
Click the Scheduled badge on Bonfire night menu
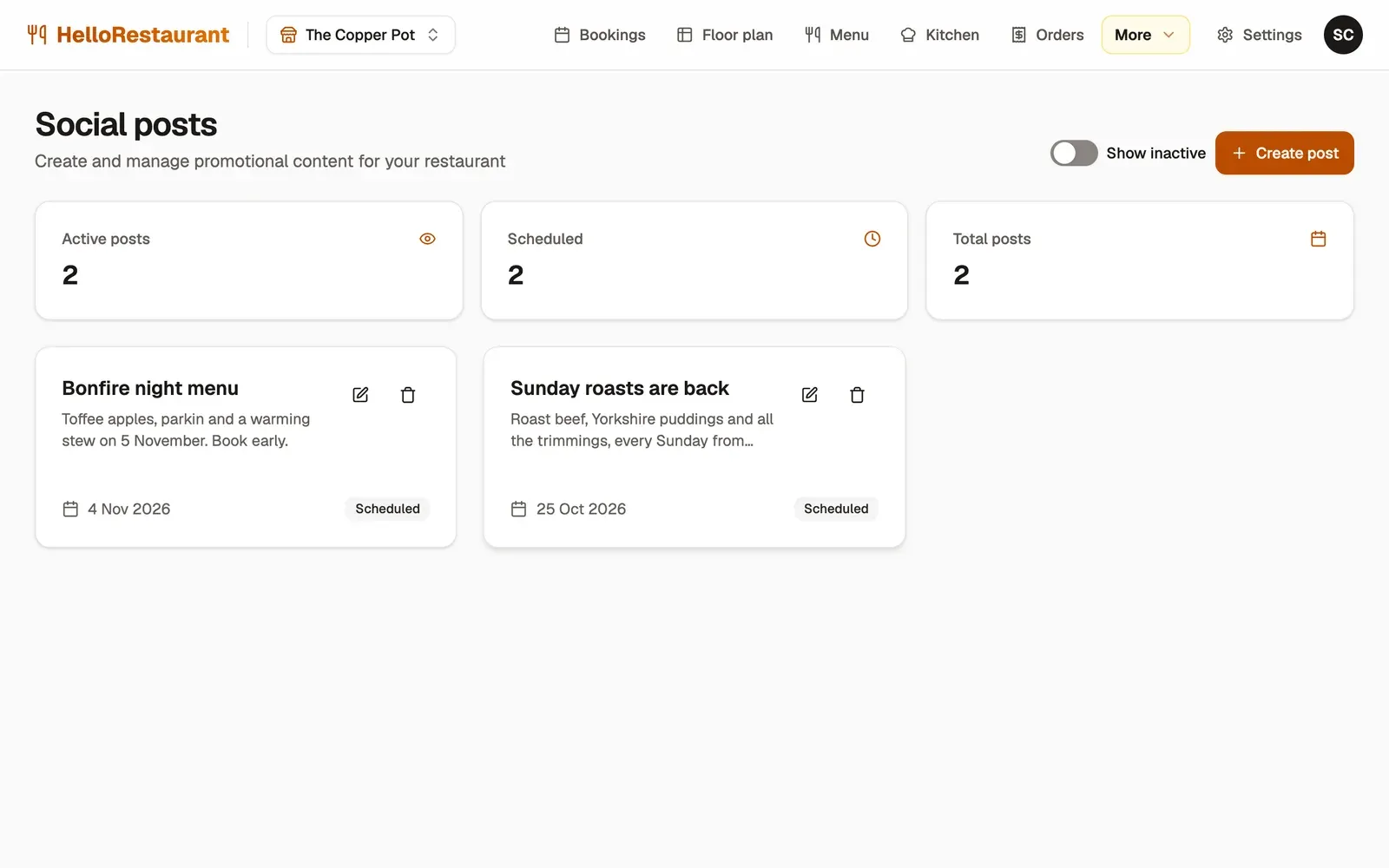coord(387,509)
